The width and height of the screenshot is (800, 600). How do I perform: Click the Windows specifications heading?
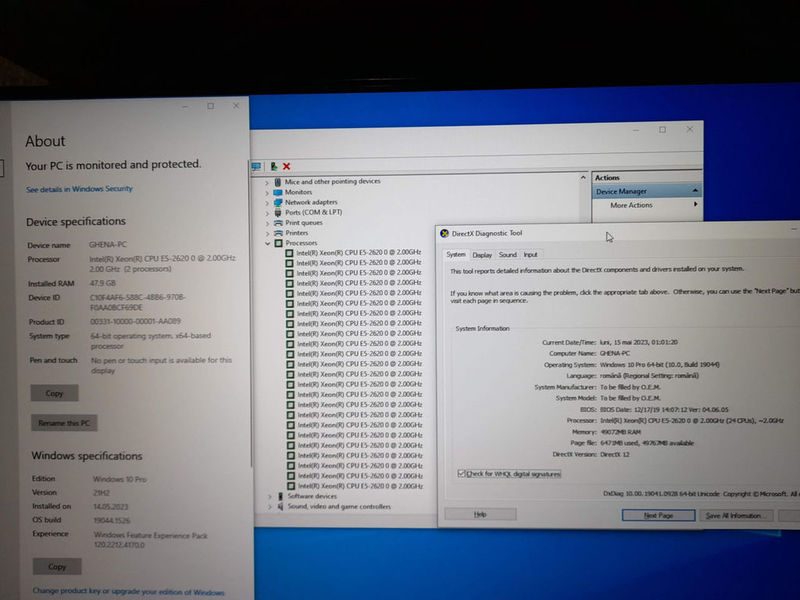(87, 456)
